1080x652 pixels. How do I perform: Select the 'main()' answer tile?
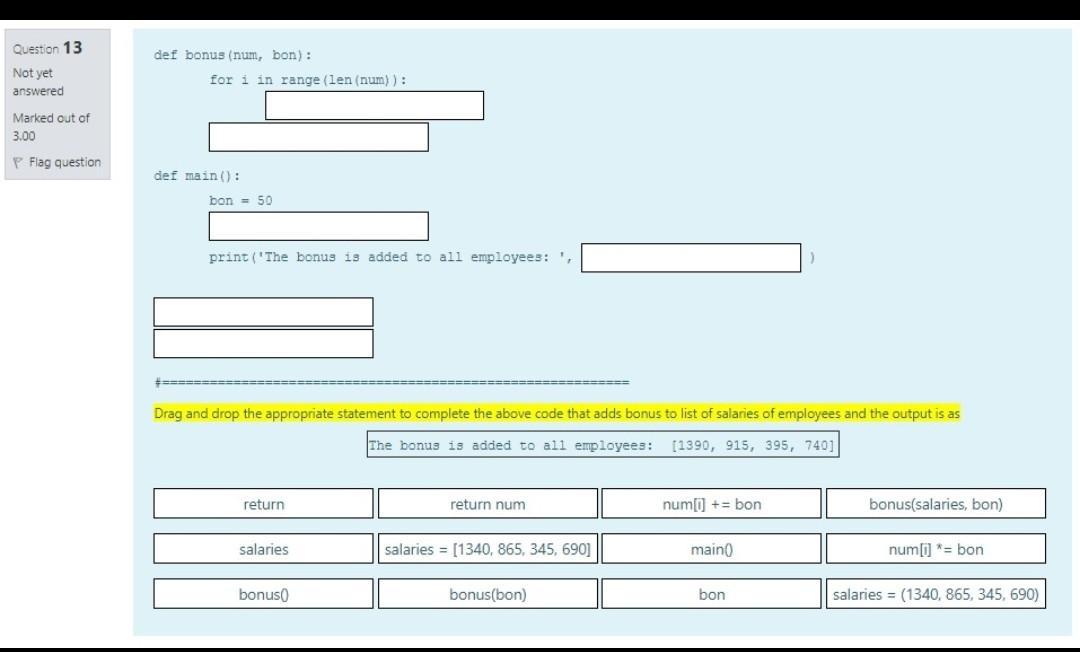pyautogui.click(x=711, y=548)
